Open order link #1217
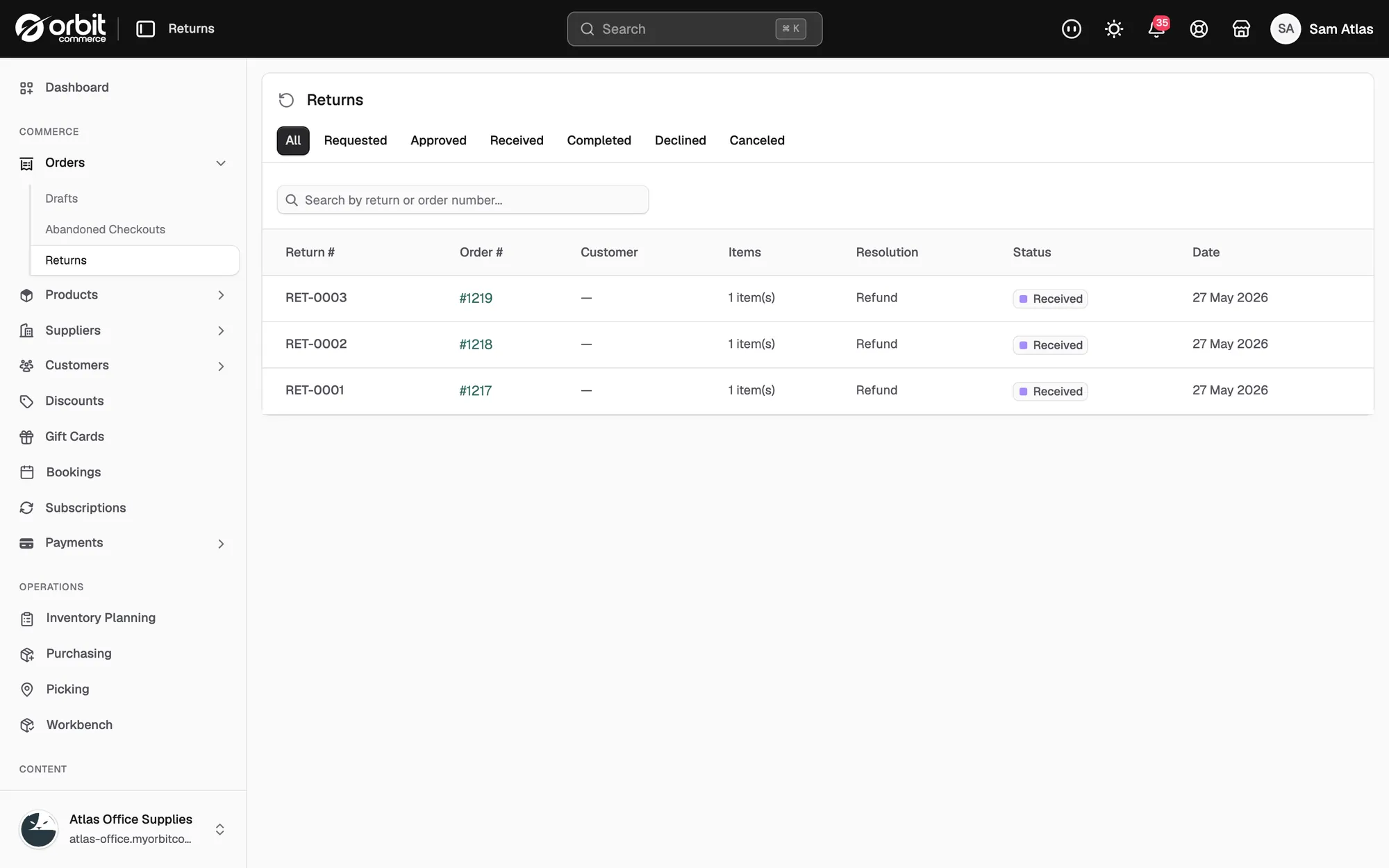 coord(475,391)
